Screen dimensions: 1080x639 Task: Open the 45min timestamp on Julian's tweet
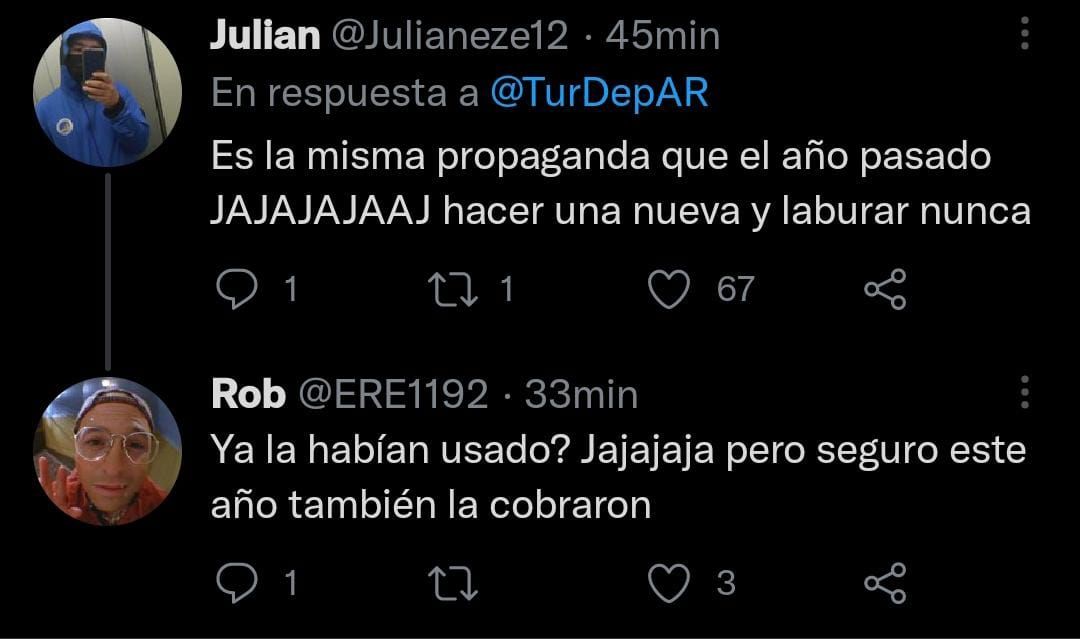pyautogui.click(x=663, y=36)
